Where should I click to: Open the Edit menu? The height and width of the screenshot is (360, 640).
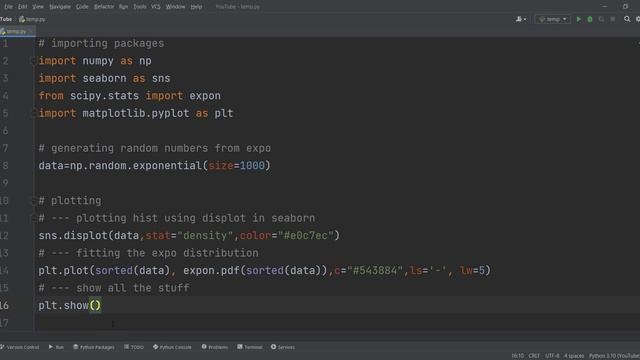click(x=22, y=7)
